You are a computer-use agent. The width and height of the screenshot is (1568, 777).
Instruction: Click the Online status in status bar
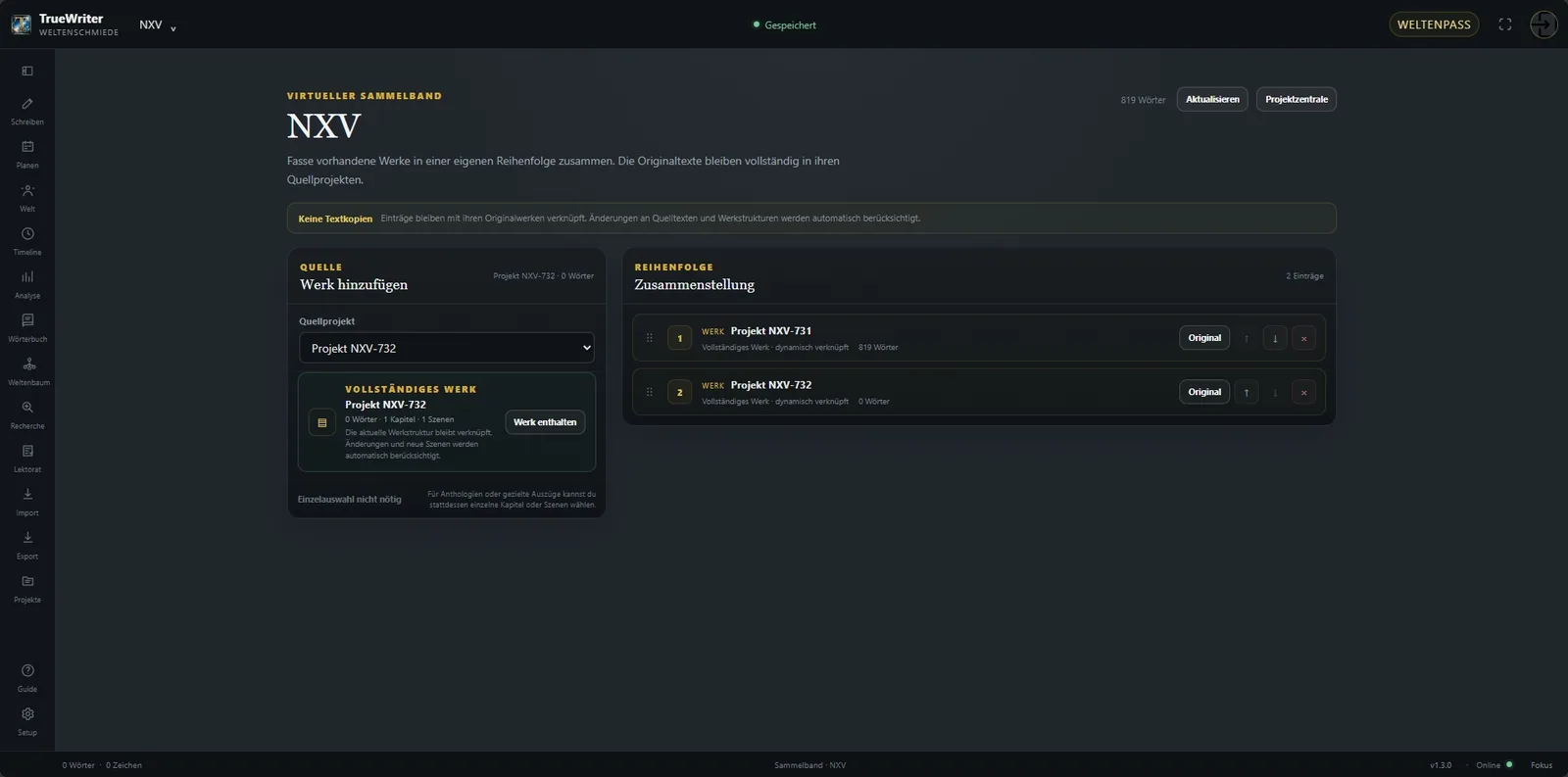pyautogui.click(x=1494, y=765)
